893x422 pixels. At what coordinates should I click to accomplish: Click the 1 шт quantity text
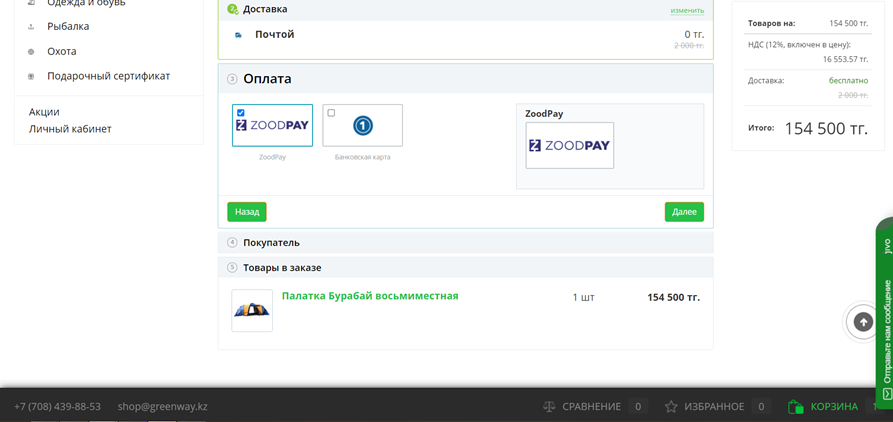click(584, 297)
